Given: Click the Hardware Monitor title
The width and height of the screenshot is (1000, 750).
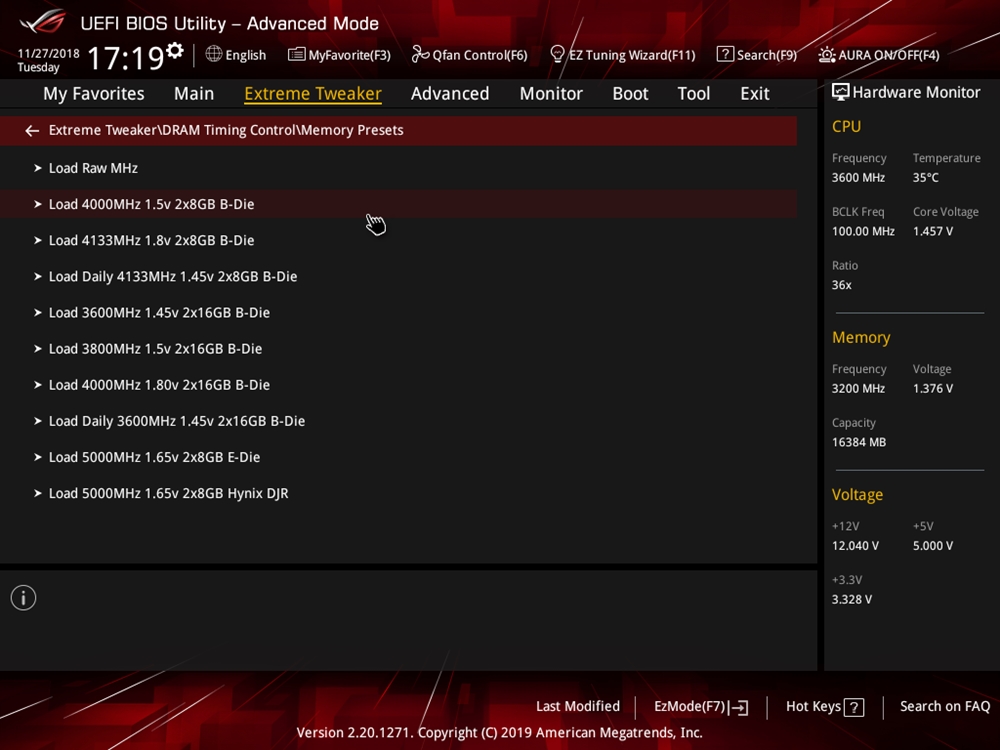Looking at the screenshot, I should pyautogui.click(x=916, y=92).
